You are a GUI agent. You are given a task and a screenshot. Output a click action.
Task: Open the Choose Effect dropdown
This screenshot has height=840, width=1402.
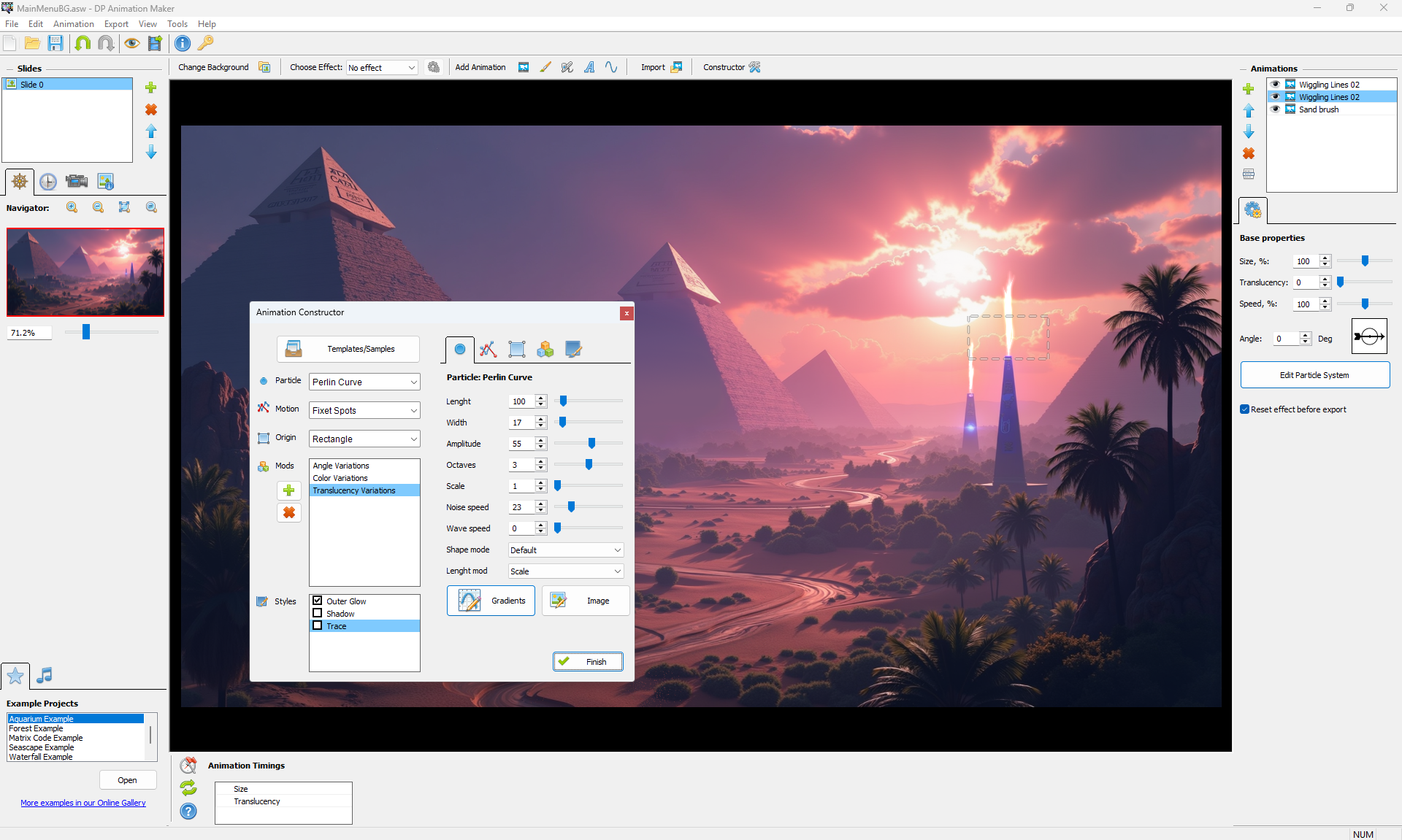pyautogui.click(x=382, y=67)
